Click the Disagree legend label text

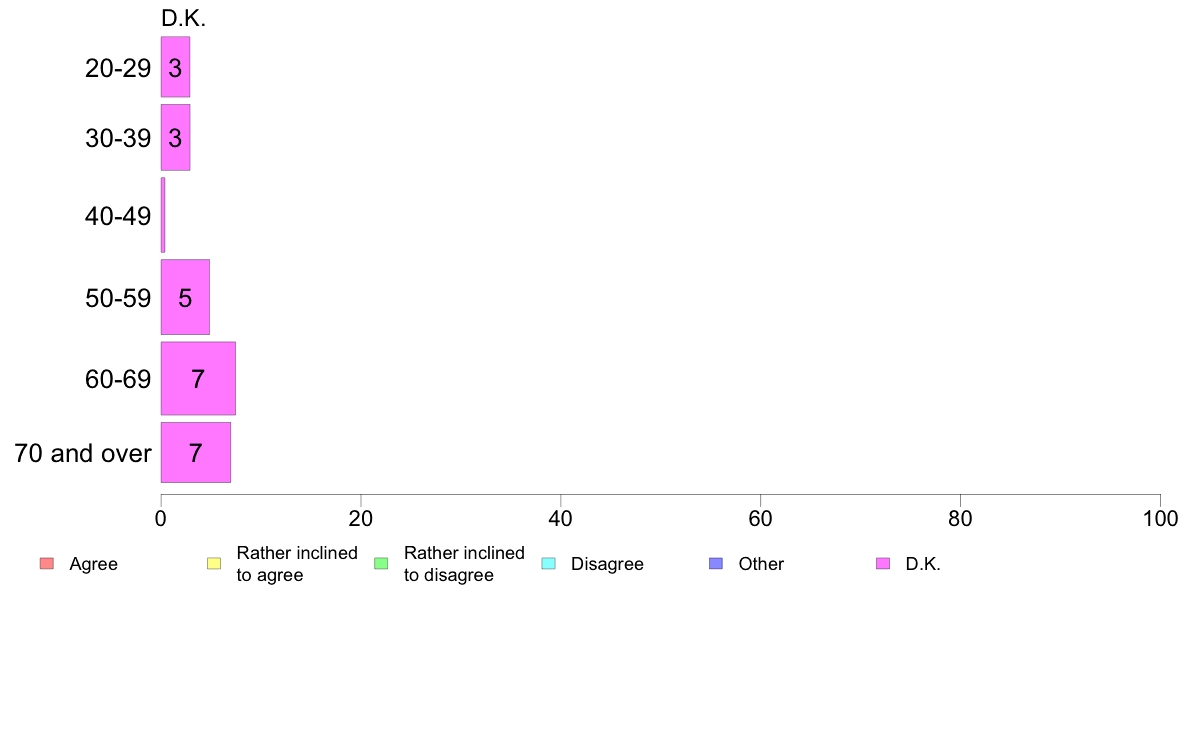tap(607, 564)
